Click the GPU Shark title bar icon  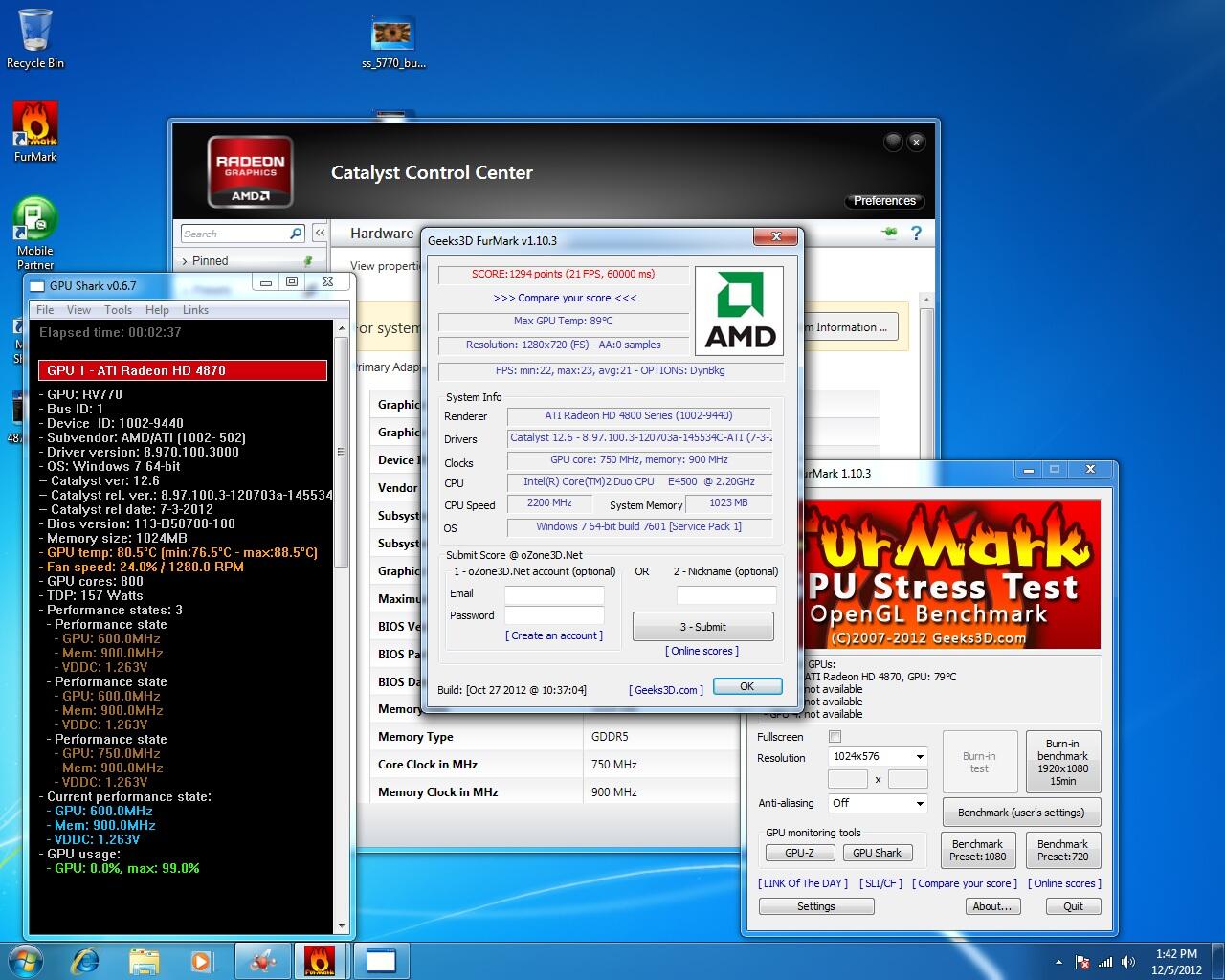pos(36,285)
